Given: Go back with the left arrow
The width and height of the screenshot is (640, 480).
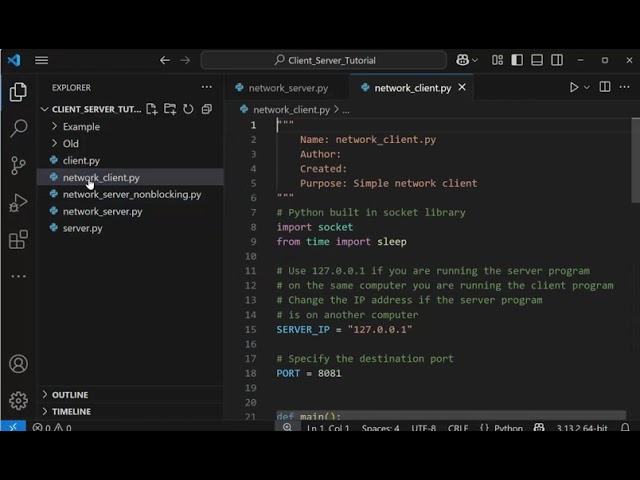Looking at the screenshot, I should 165,60.
